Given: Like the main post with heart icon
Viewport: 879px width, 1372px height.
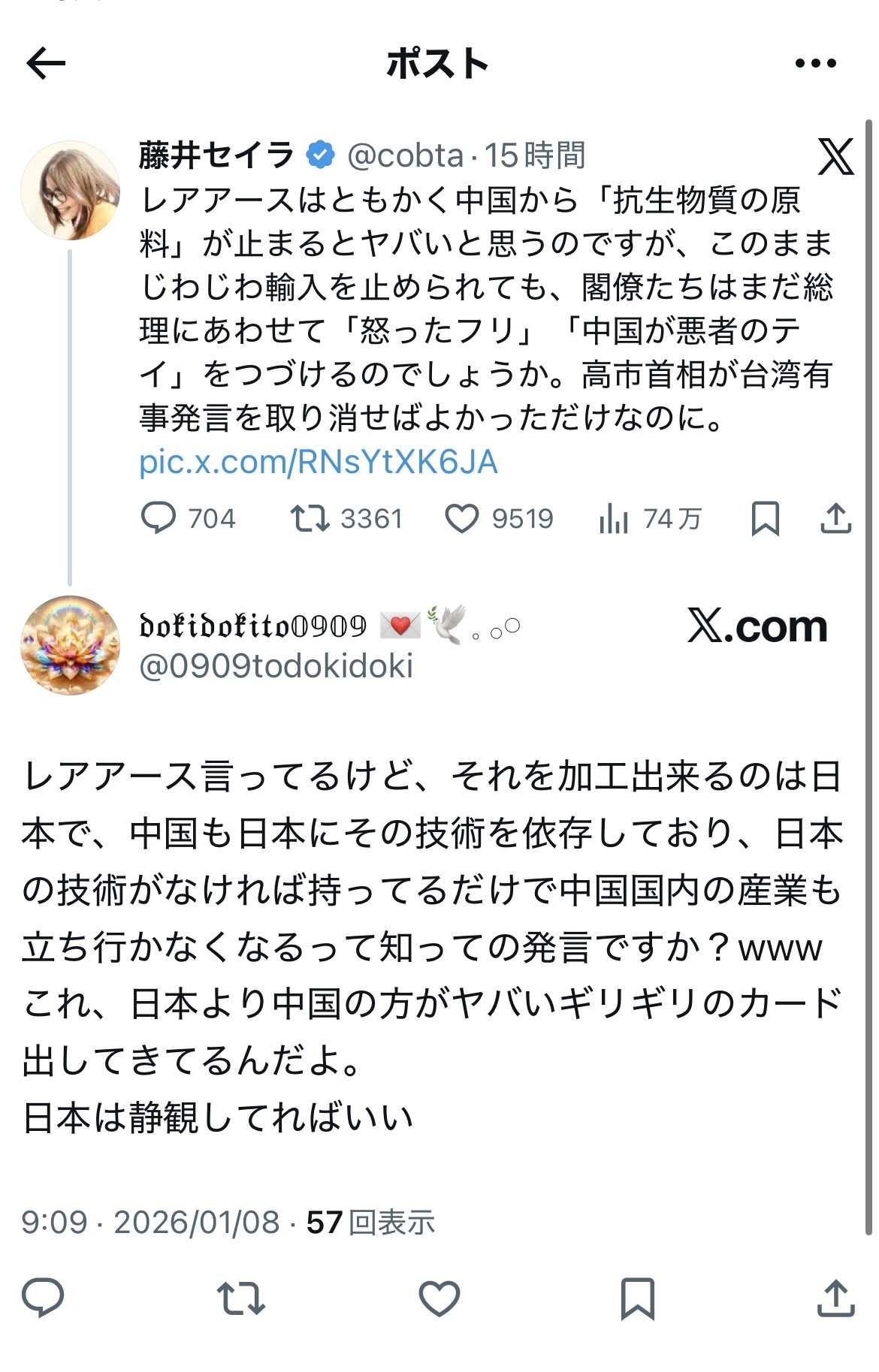Looking at the screenshot, I should click(x=439, y=1298).
